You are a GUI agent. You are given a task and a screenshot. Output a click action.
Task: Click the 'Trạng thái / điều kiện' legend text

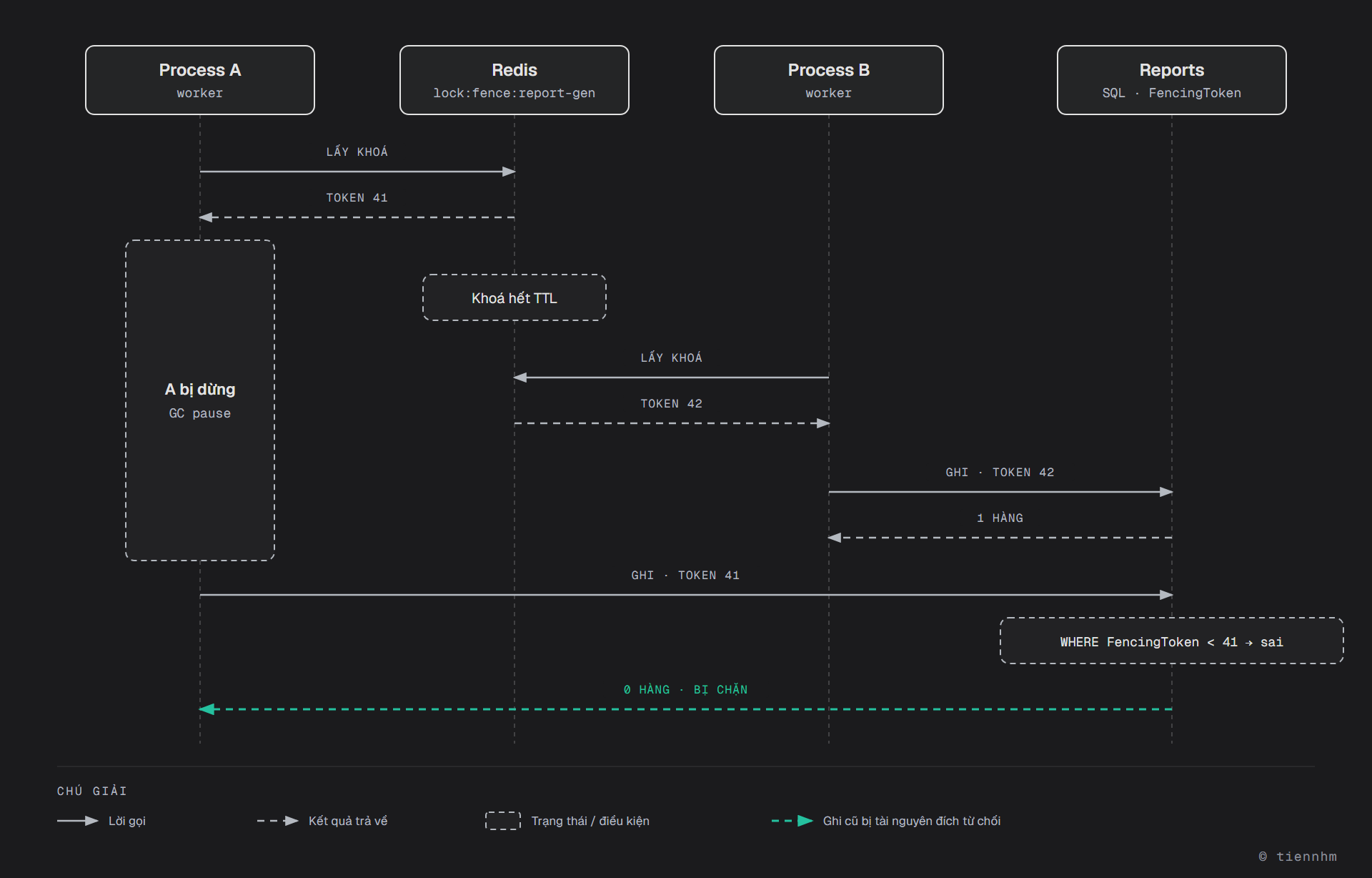coord(590,821)
